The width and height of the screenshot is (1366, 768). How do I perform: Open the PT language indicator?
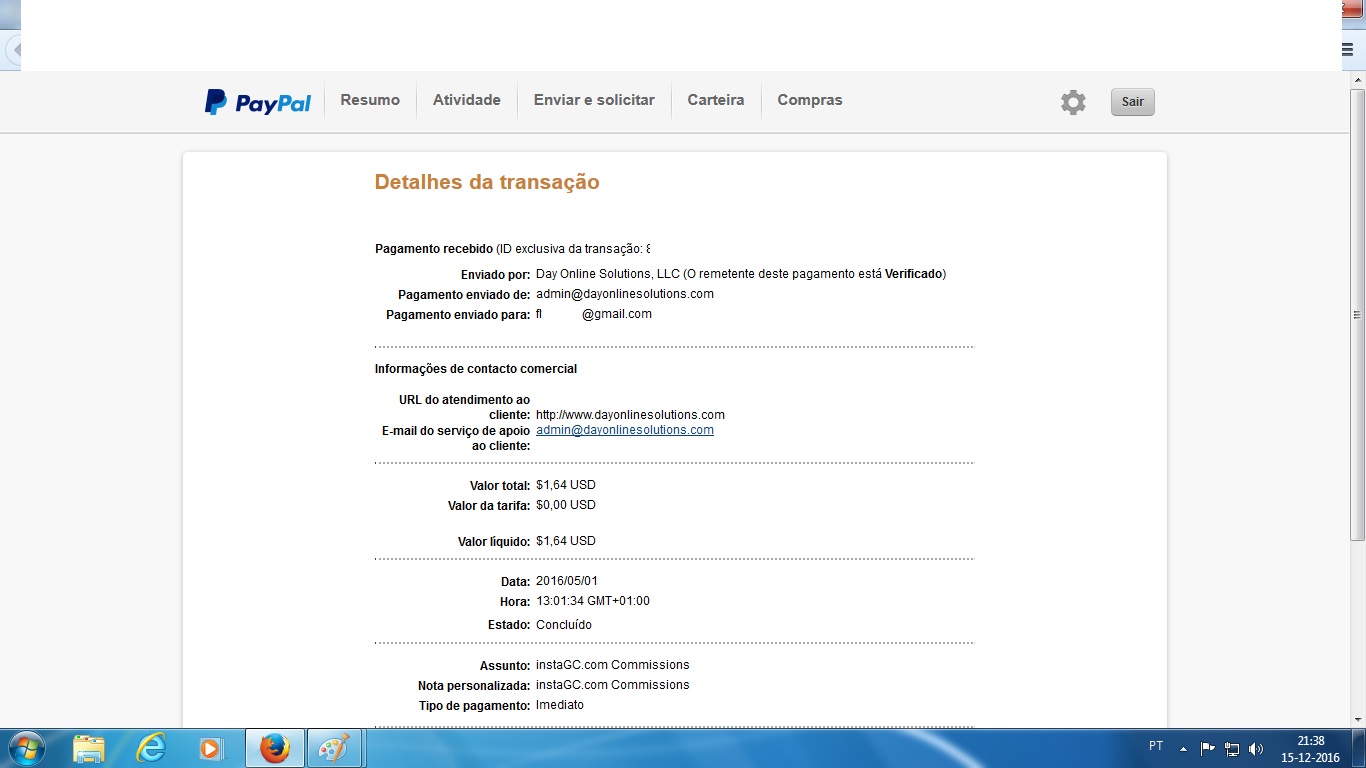click(1156, 746)
